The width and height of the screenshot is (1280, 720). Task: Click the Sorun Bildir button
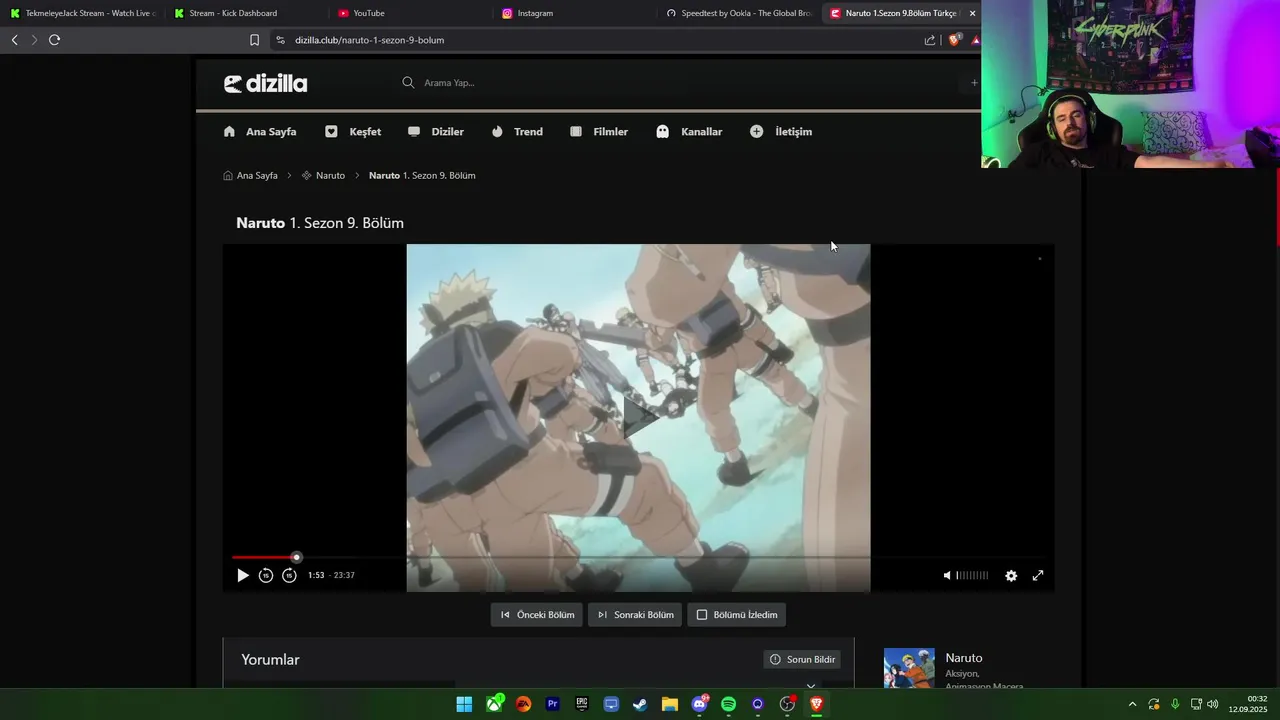802,660
